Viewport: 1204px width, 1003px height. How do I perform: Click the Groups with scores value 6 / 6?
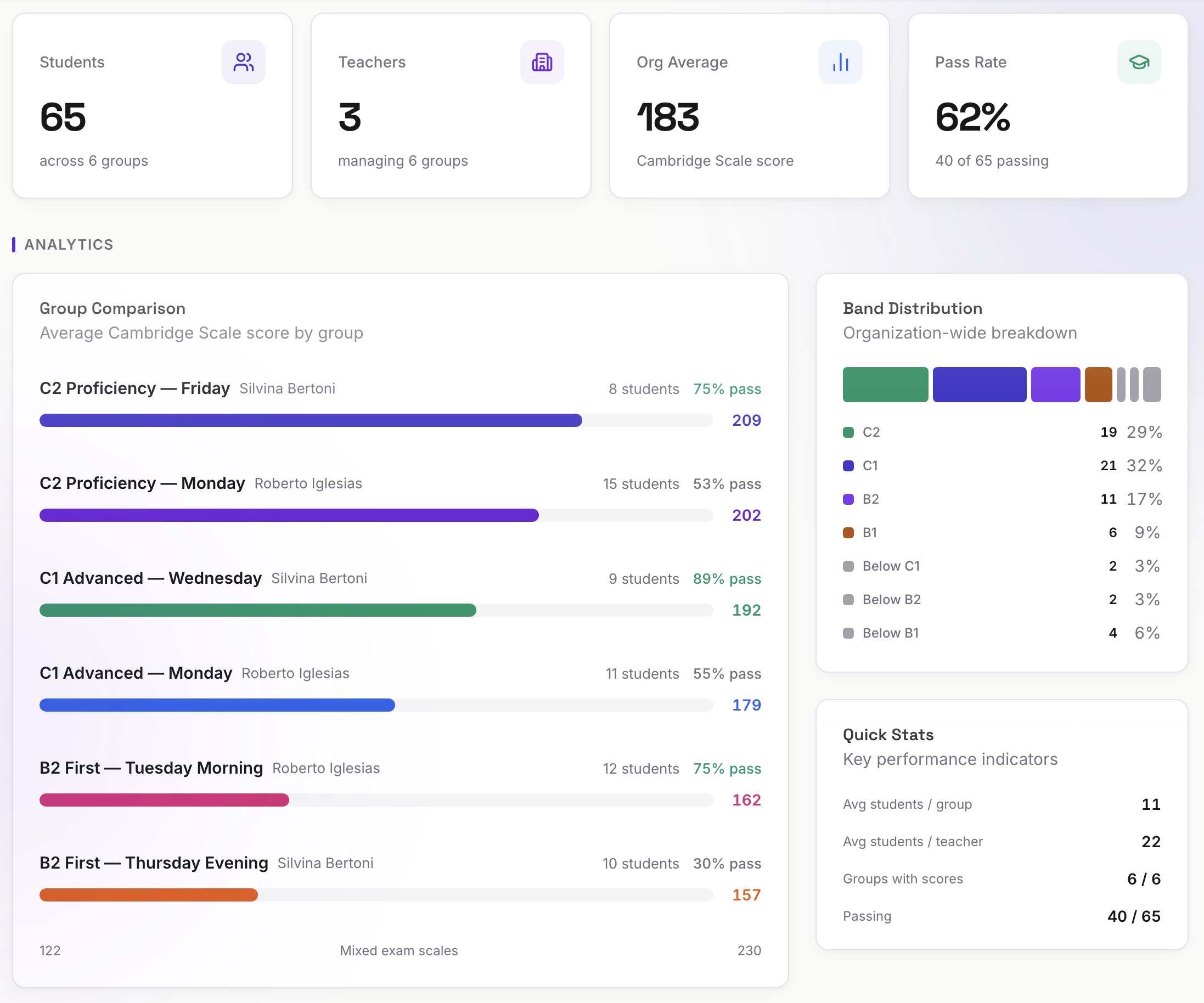click(x=1144, y=879)
